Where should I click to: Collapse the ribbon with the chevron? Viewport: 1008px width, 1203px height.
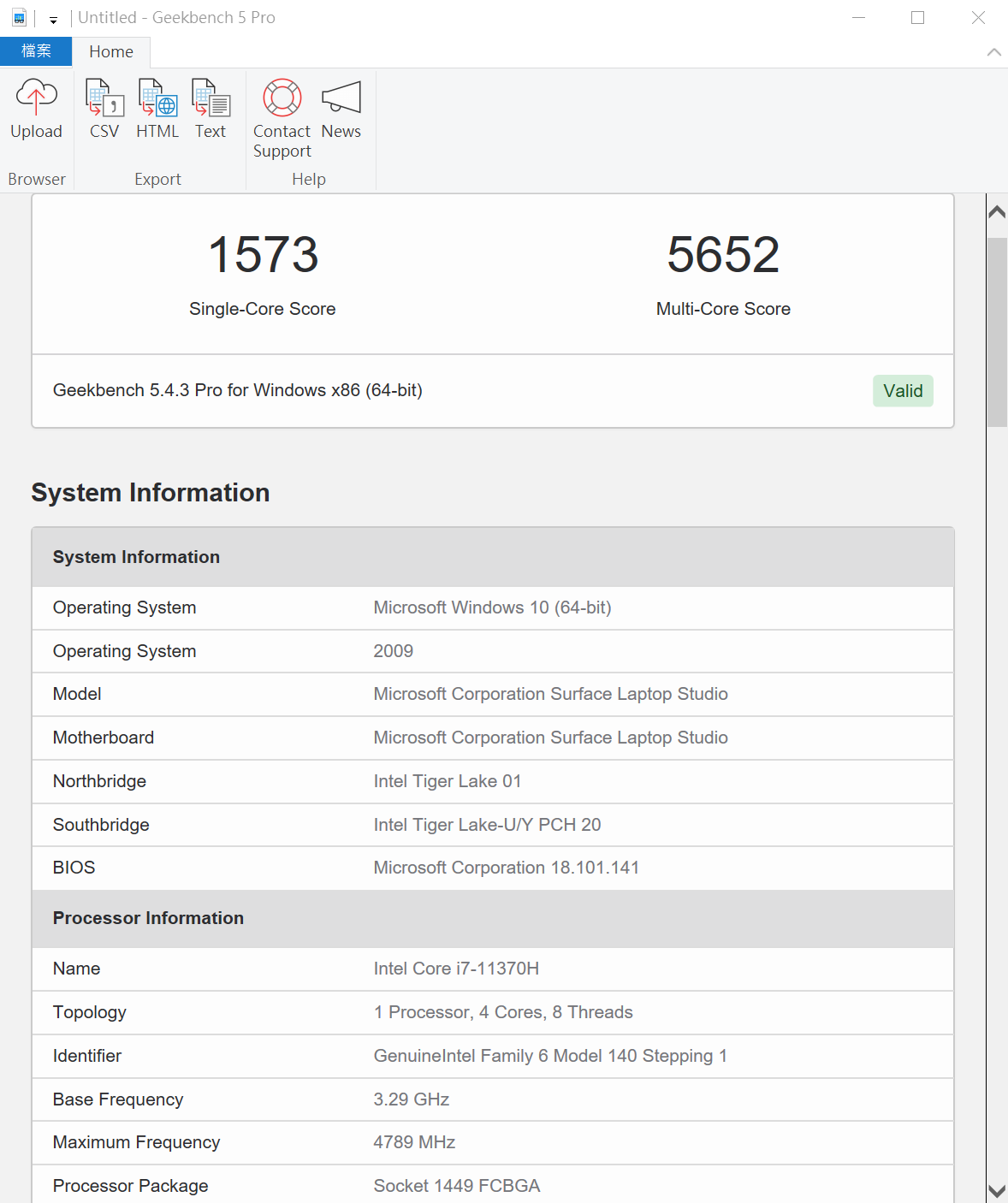tap(993, 52)
